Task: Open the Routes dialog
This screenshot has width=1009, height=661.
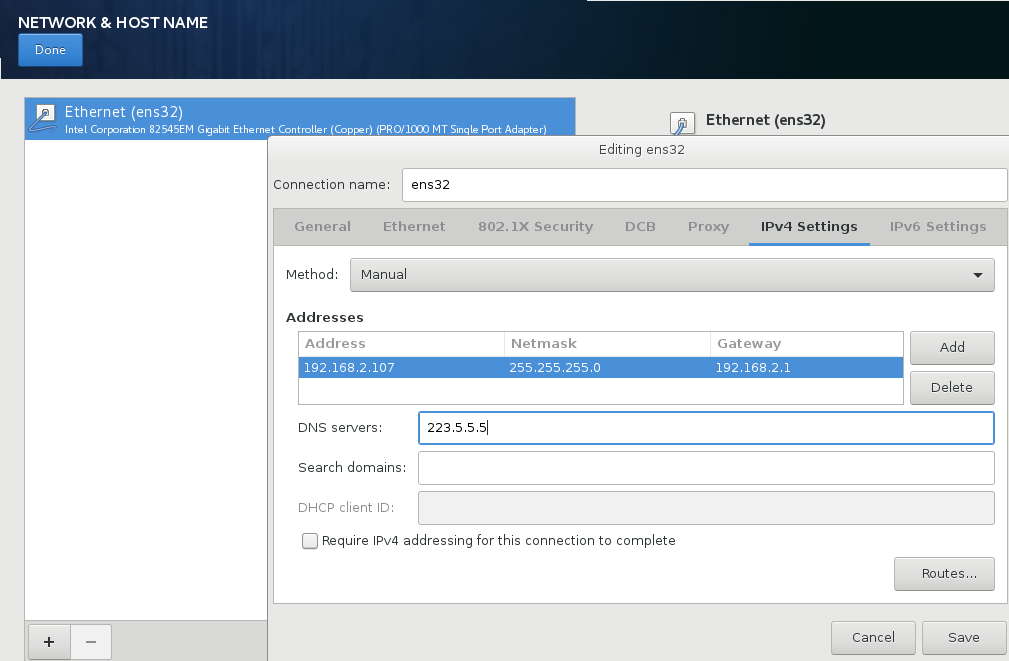Action: pos(944,573)
